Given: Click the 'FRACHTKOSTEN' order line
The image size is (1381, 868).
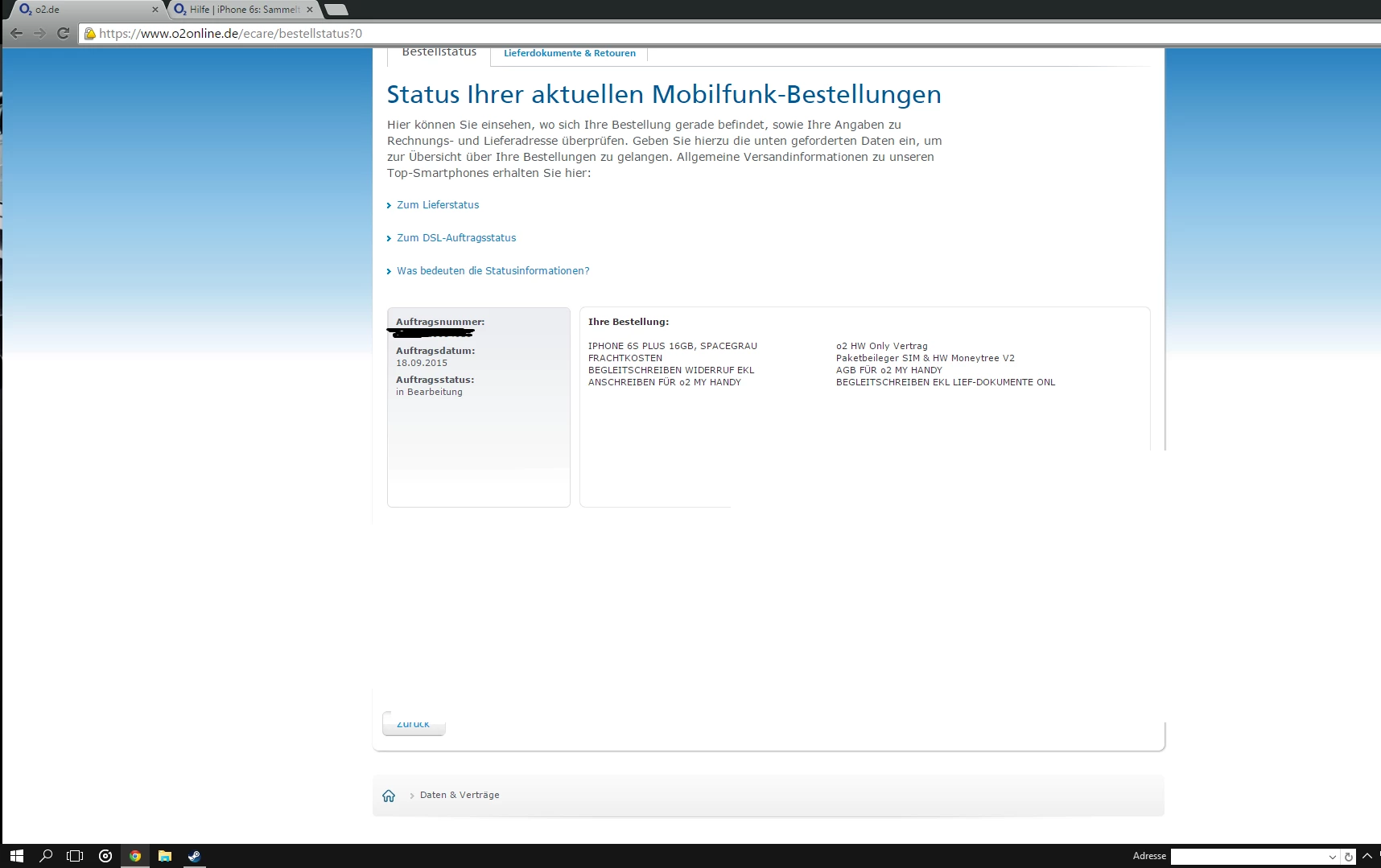Looking at the screenshot, I should (x=625, y=358).
